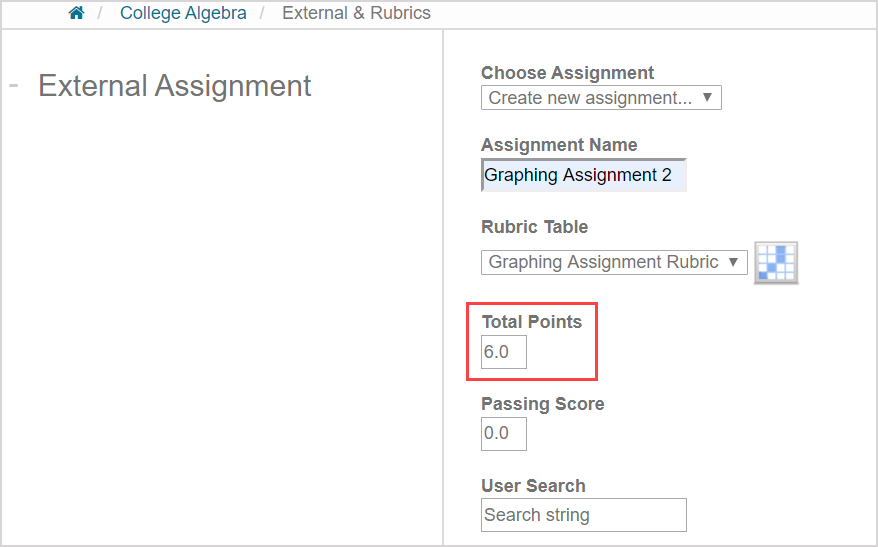This screenshot has width=878, height=547.
Task: Go to College Algebra breadcrumb link
Action: tap(183, 13)
